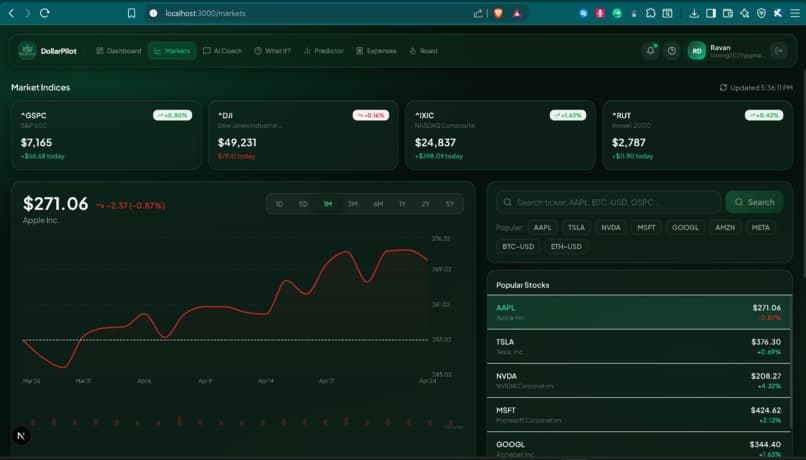Open the Expenses nav item
806x460 pixels.
pyautogui.click(x=376, y=51)
